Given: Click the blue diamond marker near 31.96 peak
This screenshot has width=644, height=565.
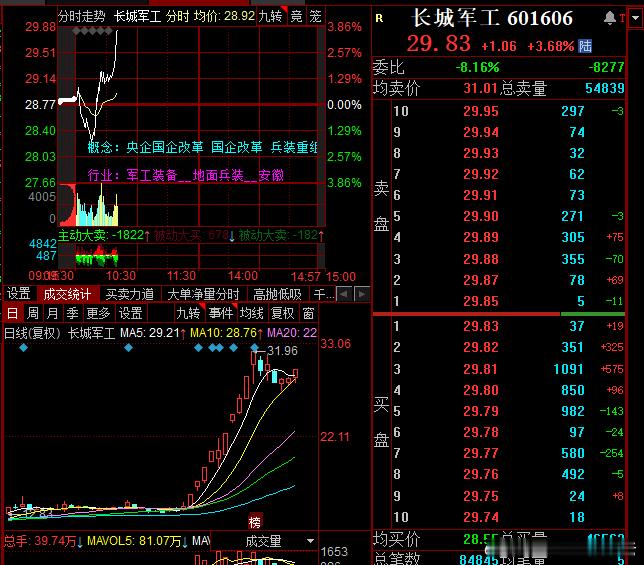Looking at the screenshot, I should [x=255, y=348].
